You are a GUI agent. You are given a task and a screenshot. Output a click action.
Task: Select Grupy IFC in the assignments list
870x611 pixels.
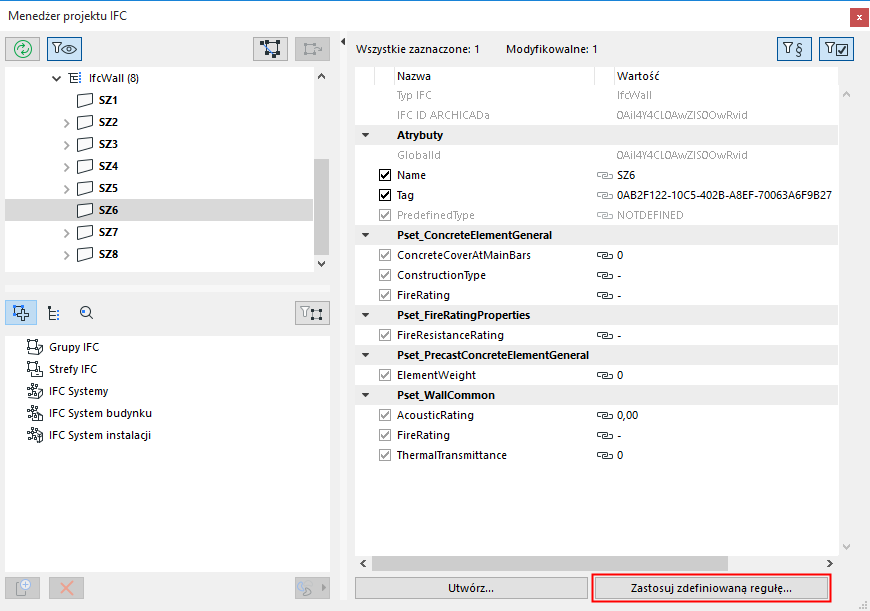coord(74,347)
